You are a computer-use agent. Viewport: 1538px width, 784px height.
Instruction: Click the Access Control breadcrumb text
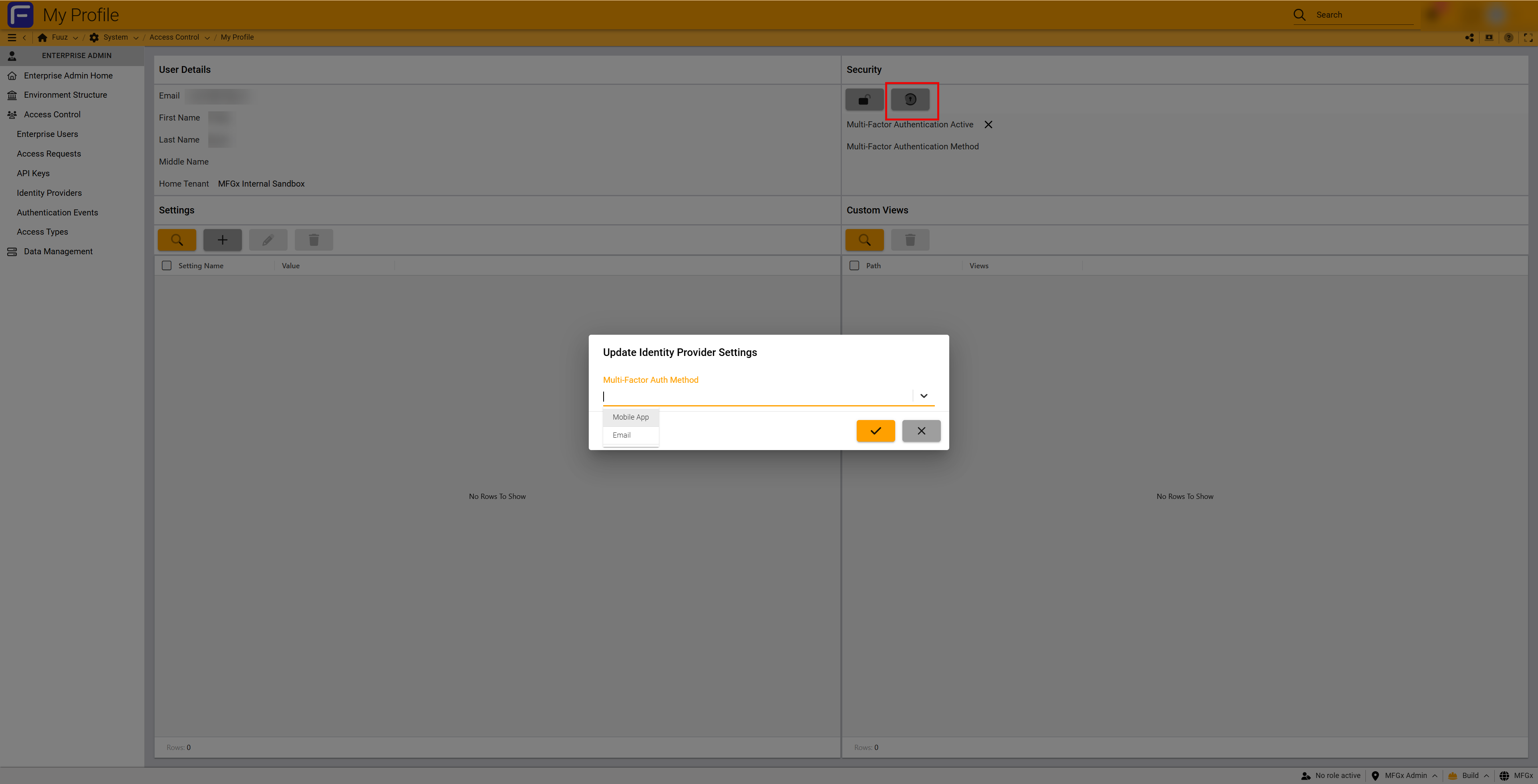click(174, 38)
